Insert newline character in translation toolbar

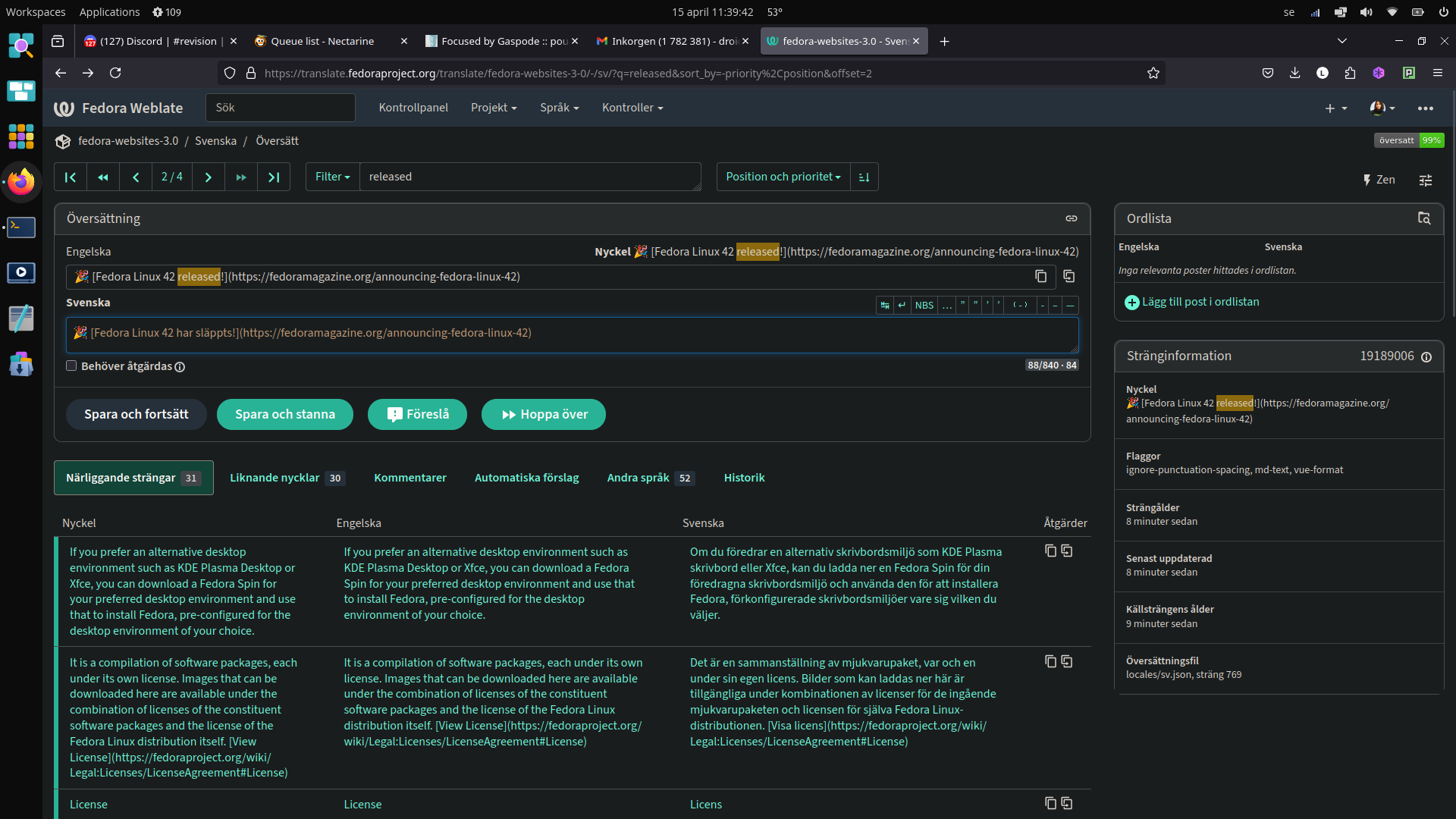pos(902,305)
